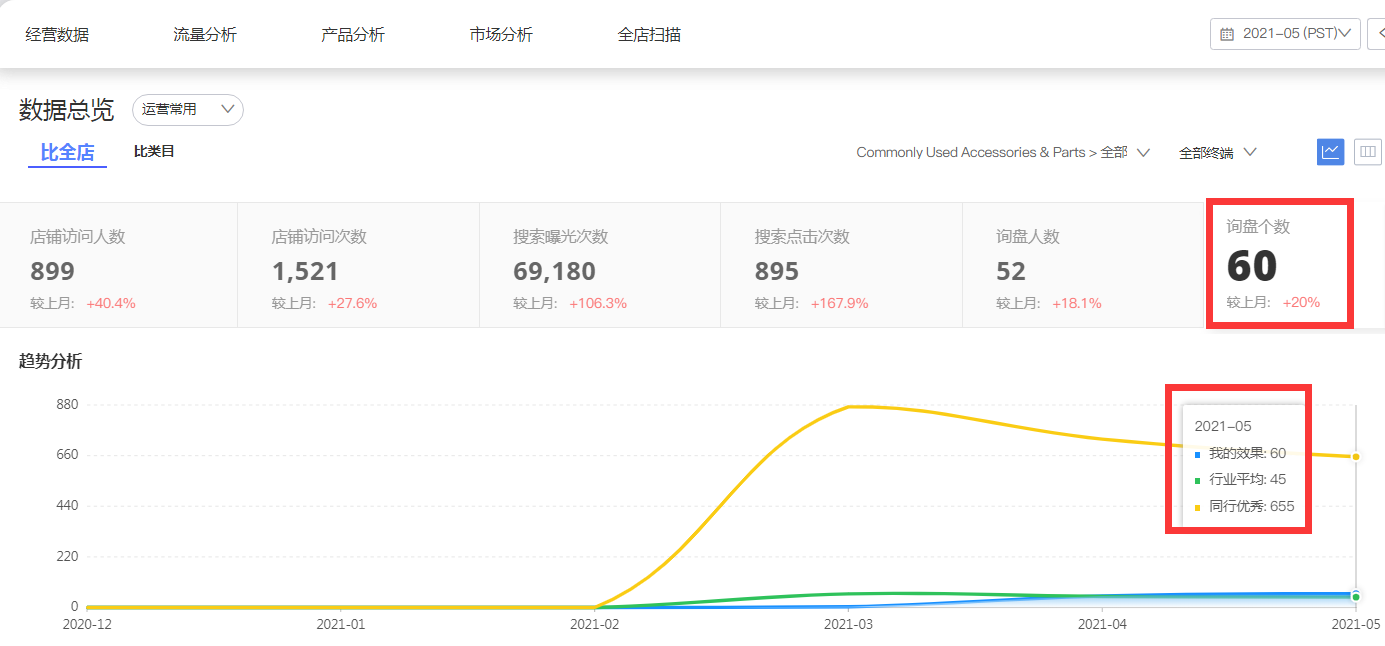Screen dimensions: 1385x646
Task: Expand the 全部终端 terminal dropdown
Action: tap(1217, 153)
